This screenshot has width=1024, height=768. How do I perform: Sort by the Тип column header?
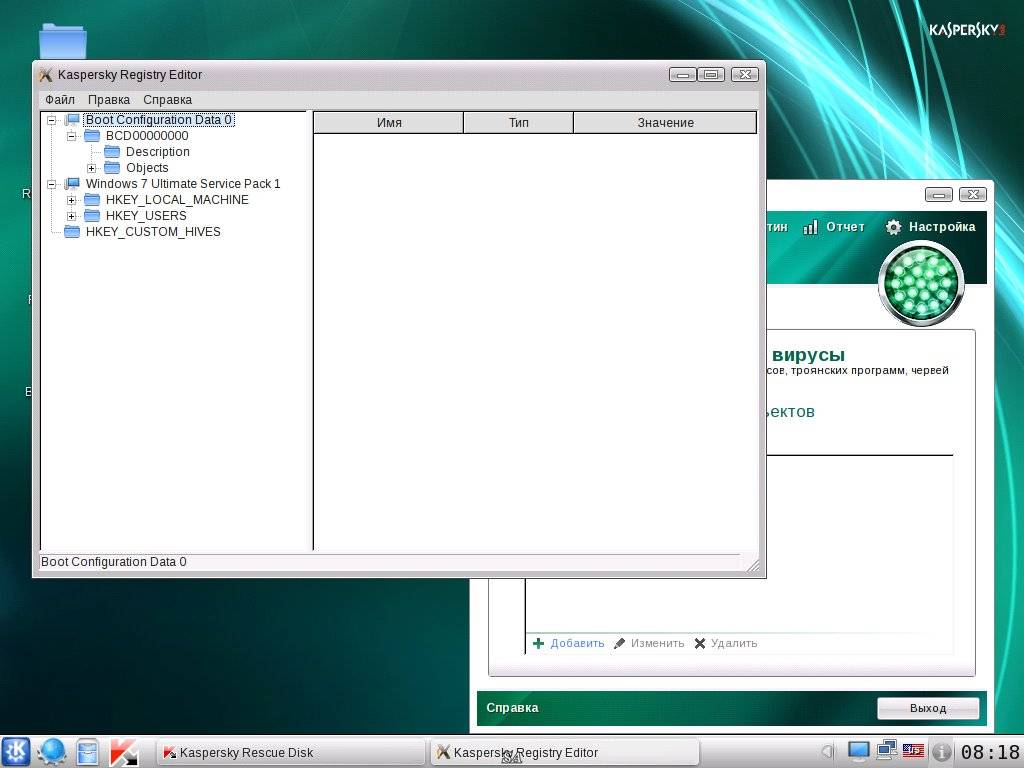519,123
